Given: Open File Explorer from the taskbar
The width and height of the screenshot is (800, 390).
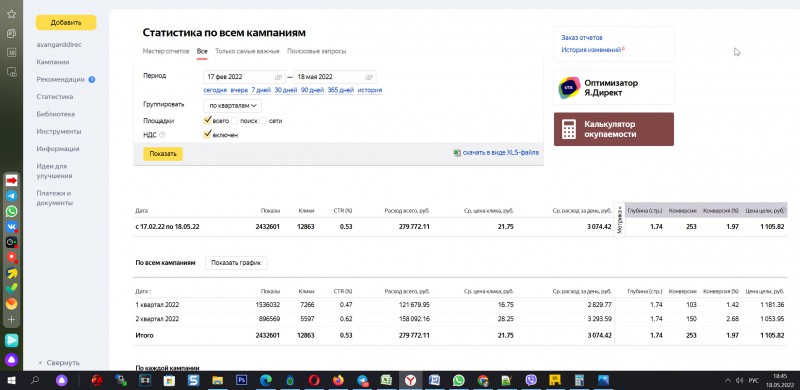Looking at the screenshot, I should [217, 380].
